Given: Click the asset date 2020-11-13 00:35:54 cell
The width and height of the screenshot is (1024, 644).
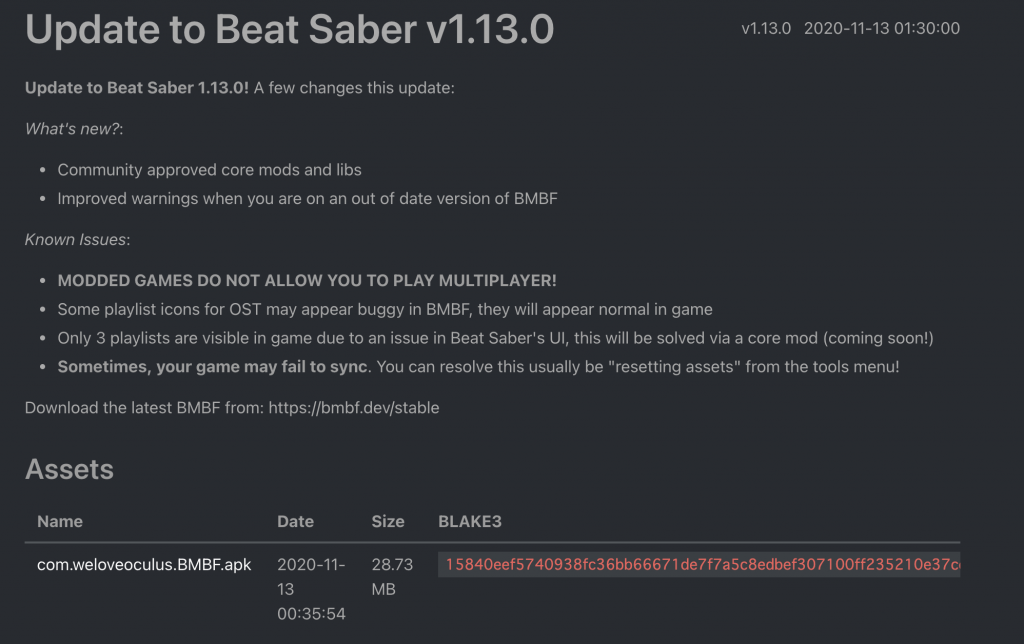Looking at the screenshot, I should pos(312,589).
